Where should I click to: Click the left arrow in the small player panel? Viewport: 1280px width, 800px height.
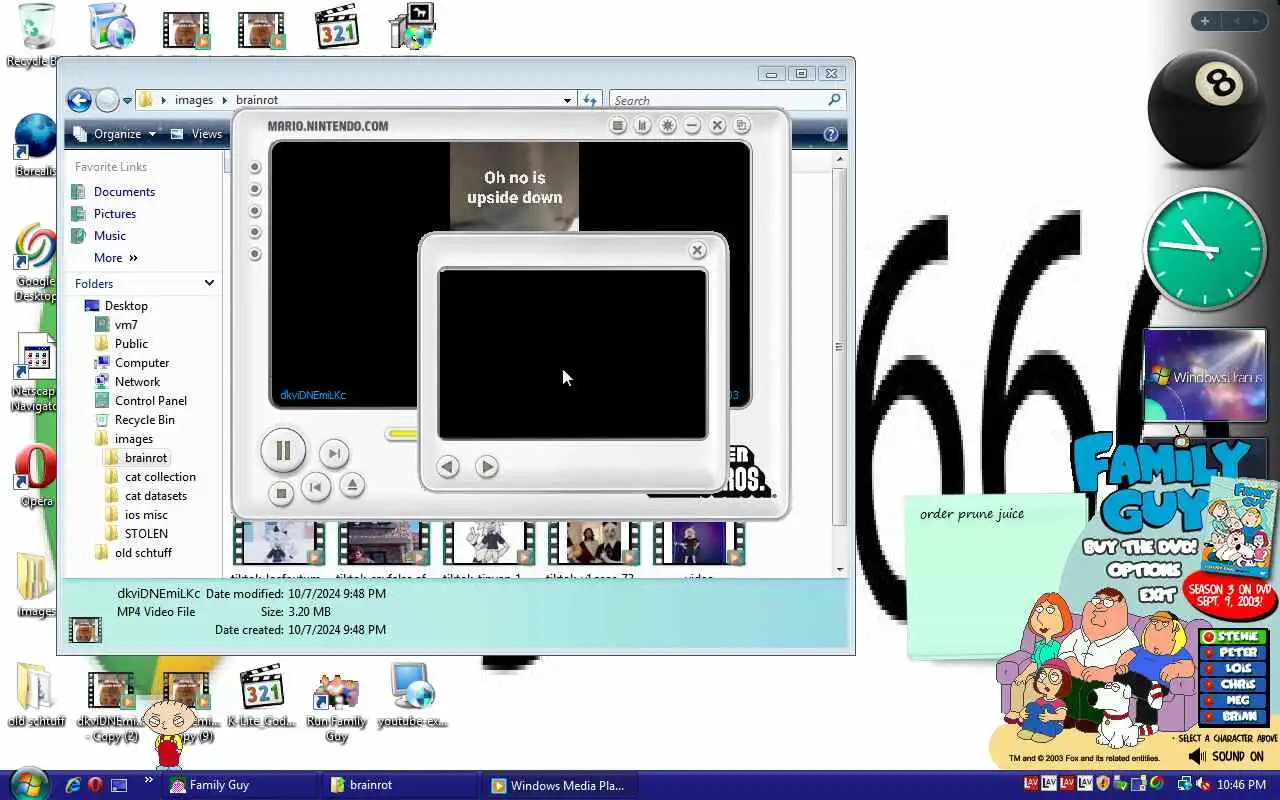point(447,466)
